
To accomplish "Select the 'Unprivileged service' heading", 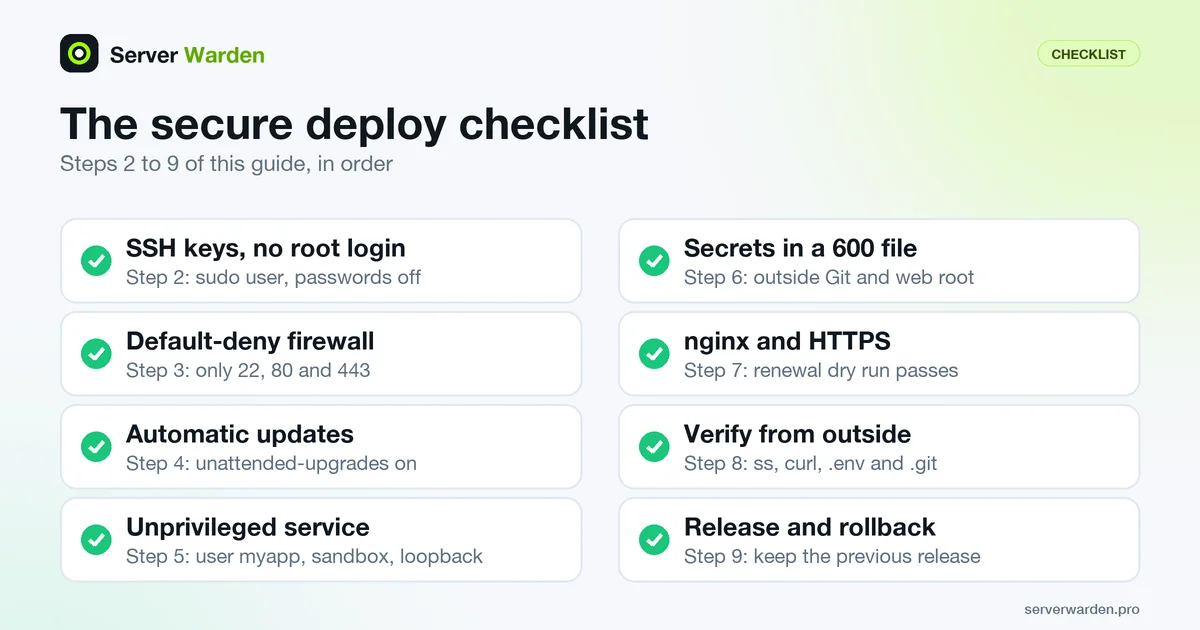I will click(248, 527).
